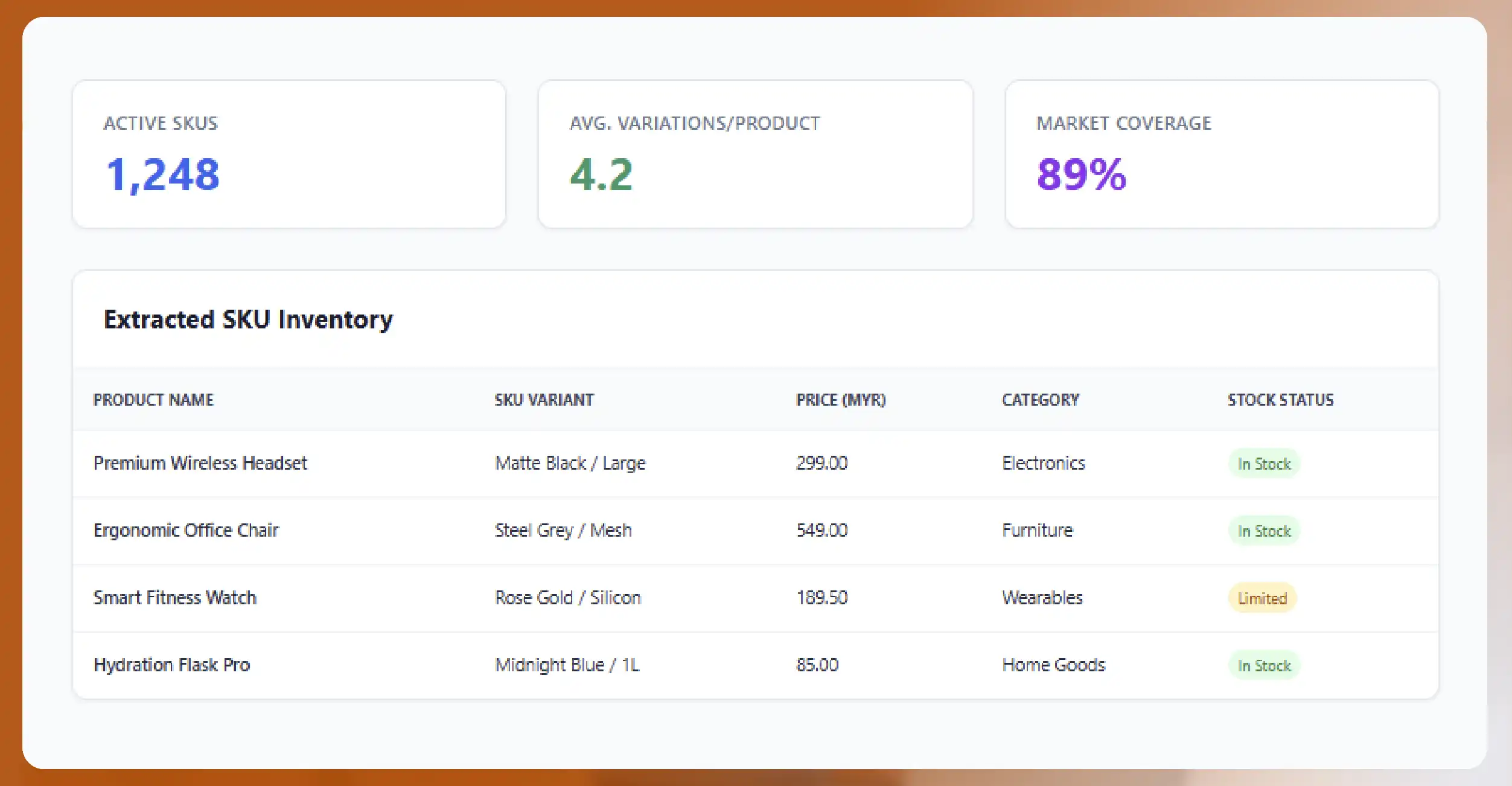Click In Stock badge for Premium Wireless Headset
Image resolution: width=1512 pixels, height=786 pixels.
[1264, 464]
